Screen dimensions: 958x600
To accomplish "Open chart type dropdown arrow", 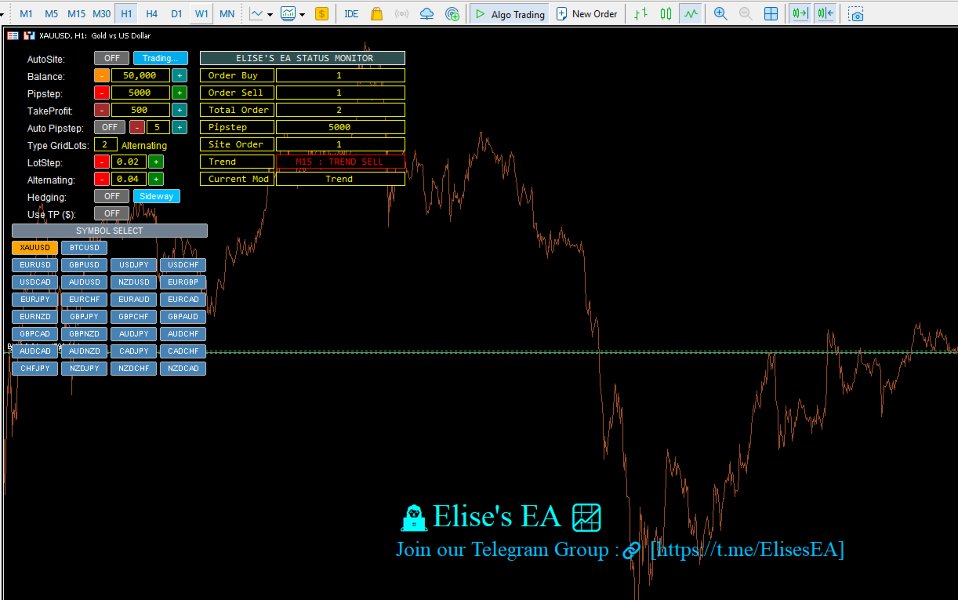I will coord(270,14).
